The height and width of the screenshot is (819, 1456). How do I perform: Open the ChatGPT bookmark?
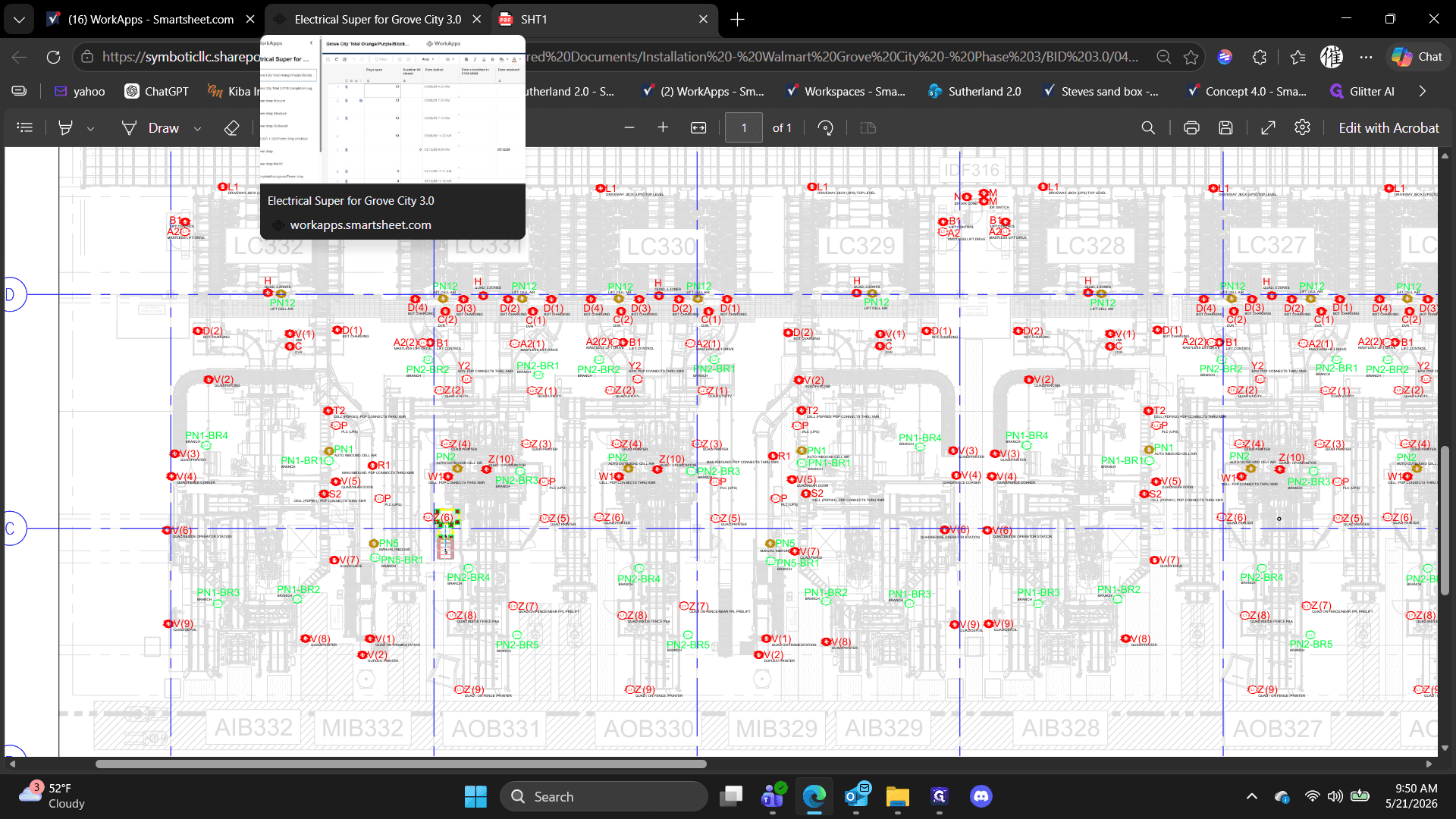click(157, 92)
